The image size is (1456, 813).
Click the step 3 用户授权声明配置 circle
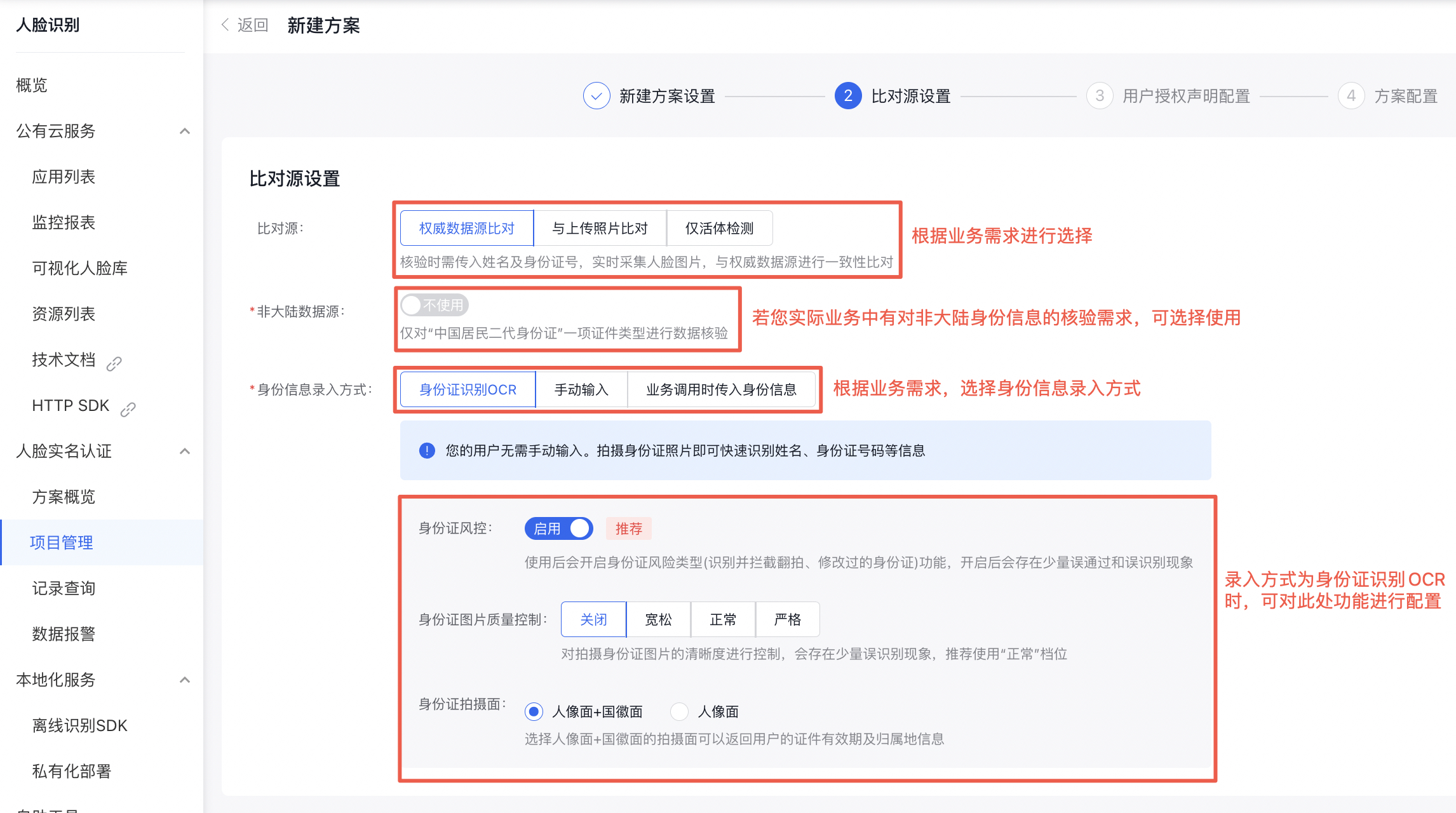pos(1100,96)
